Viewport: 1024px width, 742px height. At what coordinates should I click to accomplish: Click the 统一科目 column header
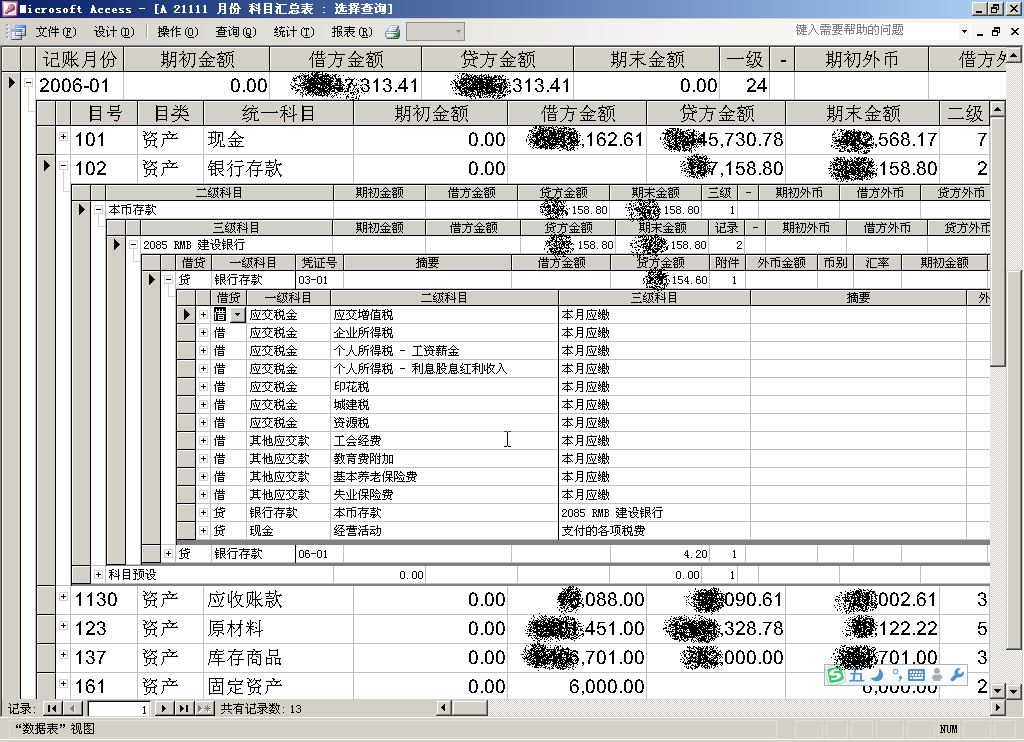(x=278, y=113)
